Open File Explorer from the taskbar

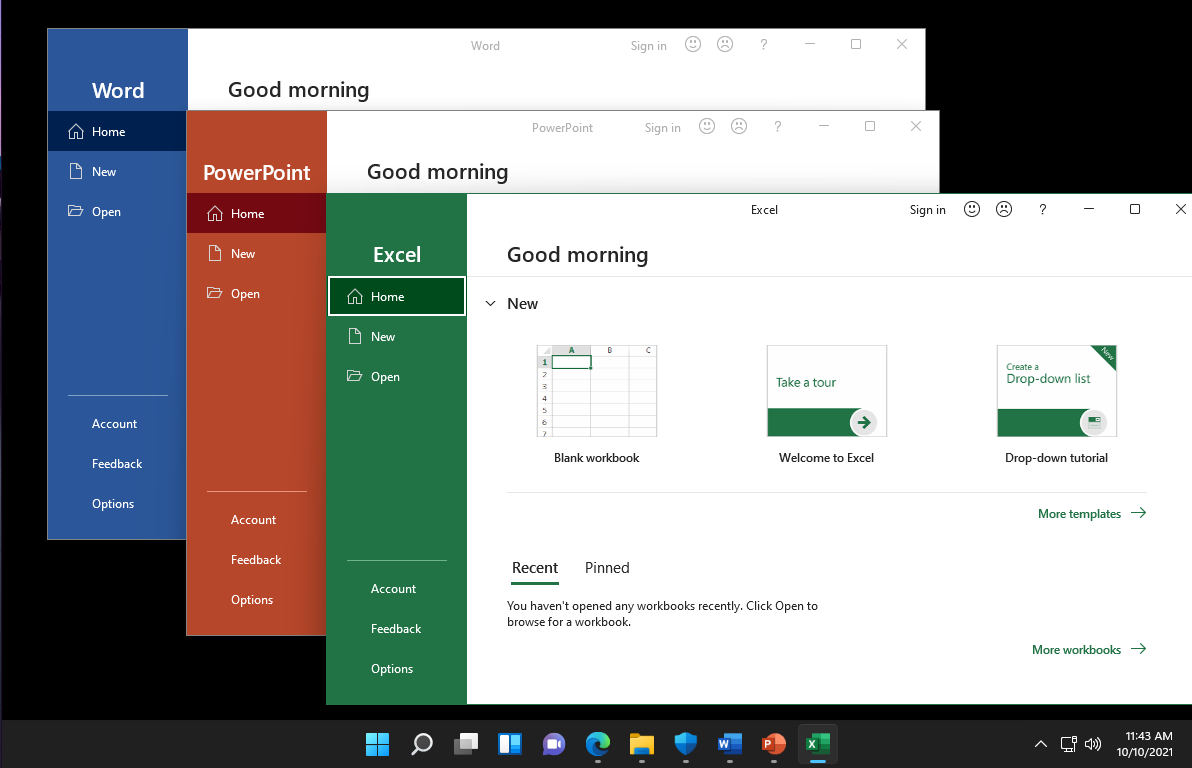(x=642, y=744)
